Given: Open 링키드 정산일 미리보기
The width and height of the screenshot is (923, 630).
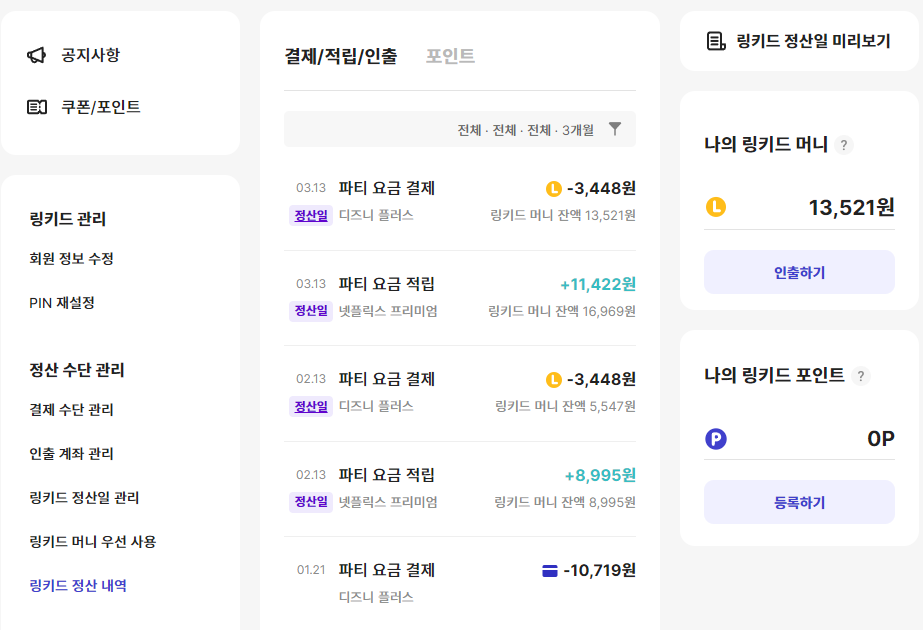Looking at the screenshot, I should 799,41.
